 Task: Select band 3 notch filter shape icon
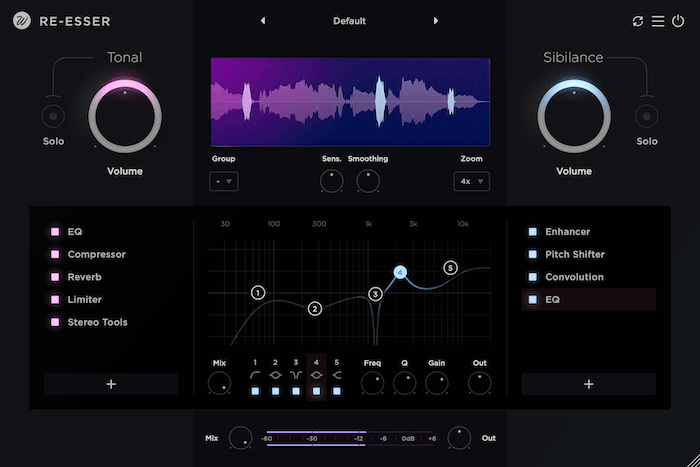point(296,375)
